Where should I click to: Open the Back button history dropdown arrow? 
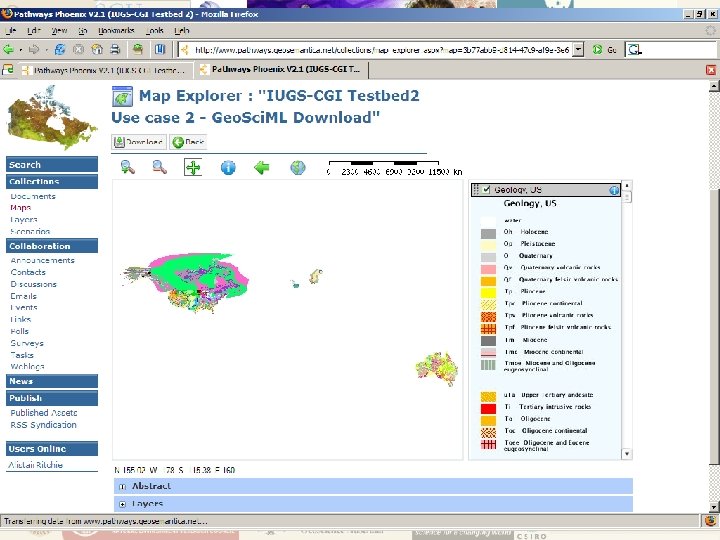coord(21,50)
